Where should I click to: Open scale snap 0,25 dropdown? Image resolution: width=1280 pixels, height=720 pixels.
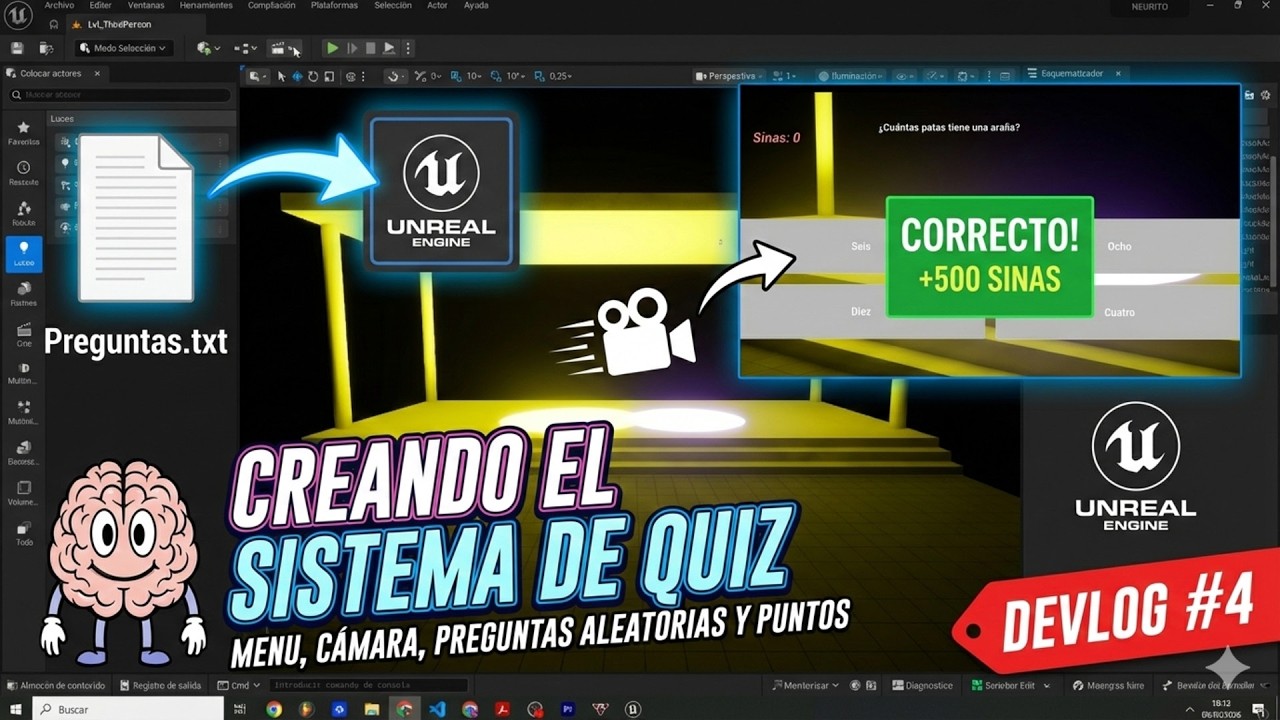coord(558,76)
